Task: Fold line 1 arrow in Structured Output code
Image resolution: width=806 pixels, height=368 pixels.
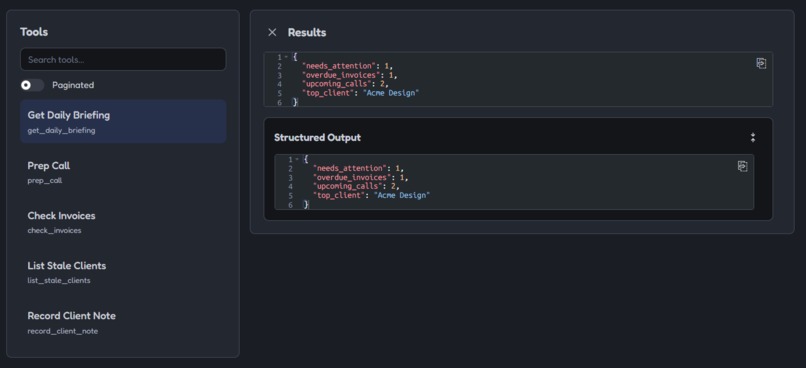Action: (x=297, y=159)
